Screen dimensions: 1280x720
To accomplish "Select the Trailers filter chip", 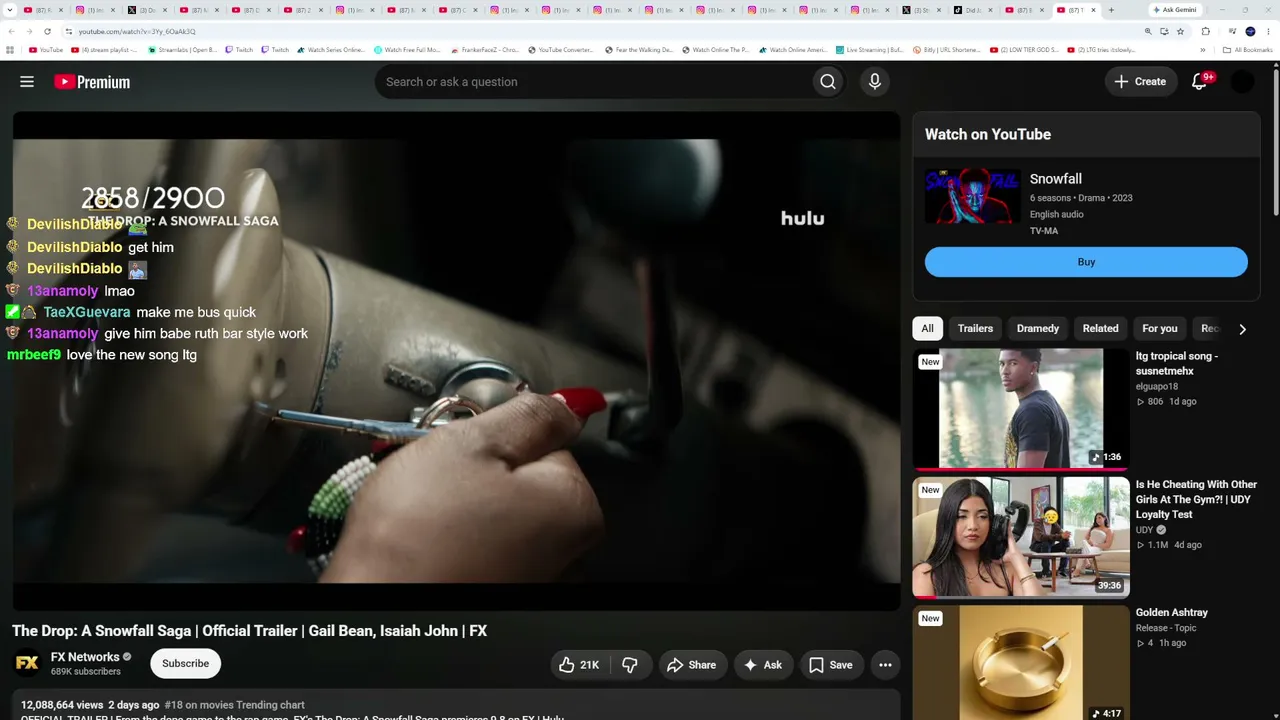I will (975, 328).
